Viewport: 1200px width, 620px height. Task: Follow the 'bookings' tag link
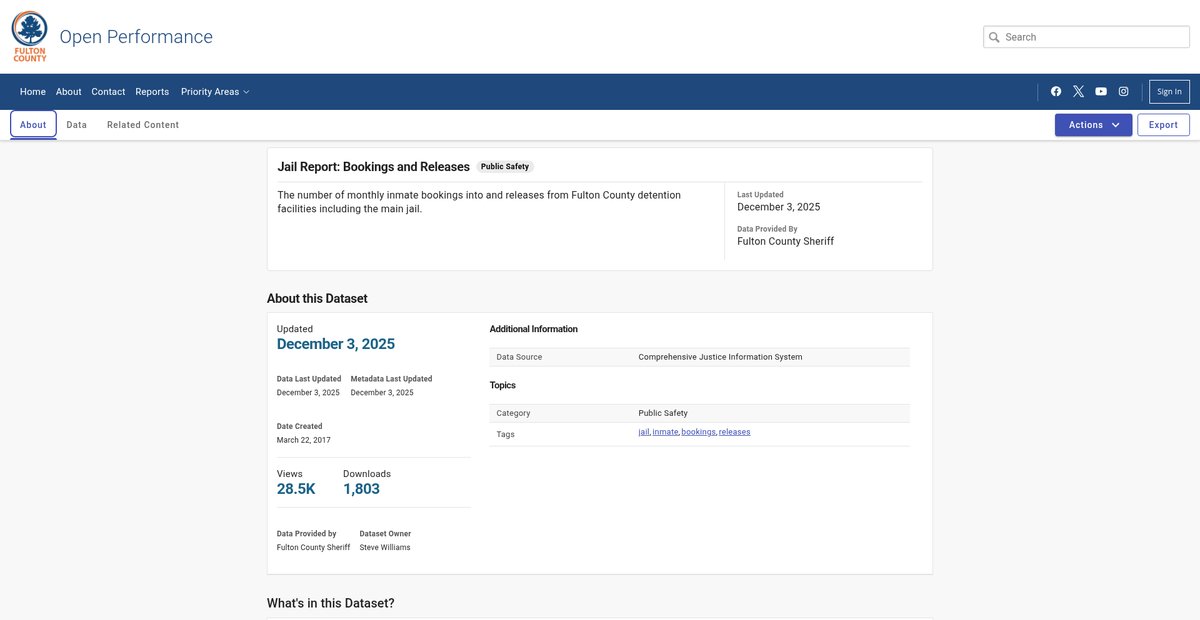698,432
